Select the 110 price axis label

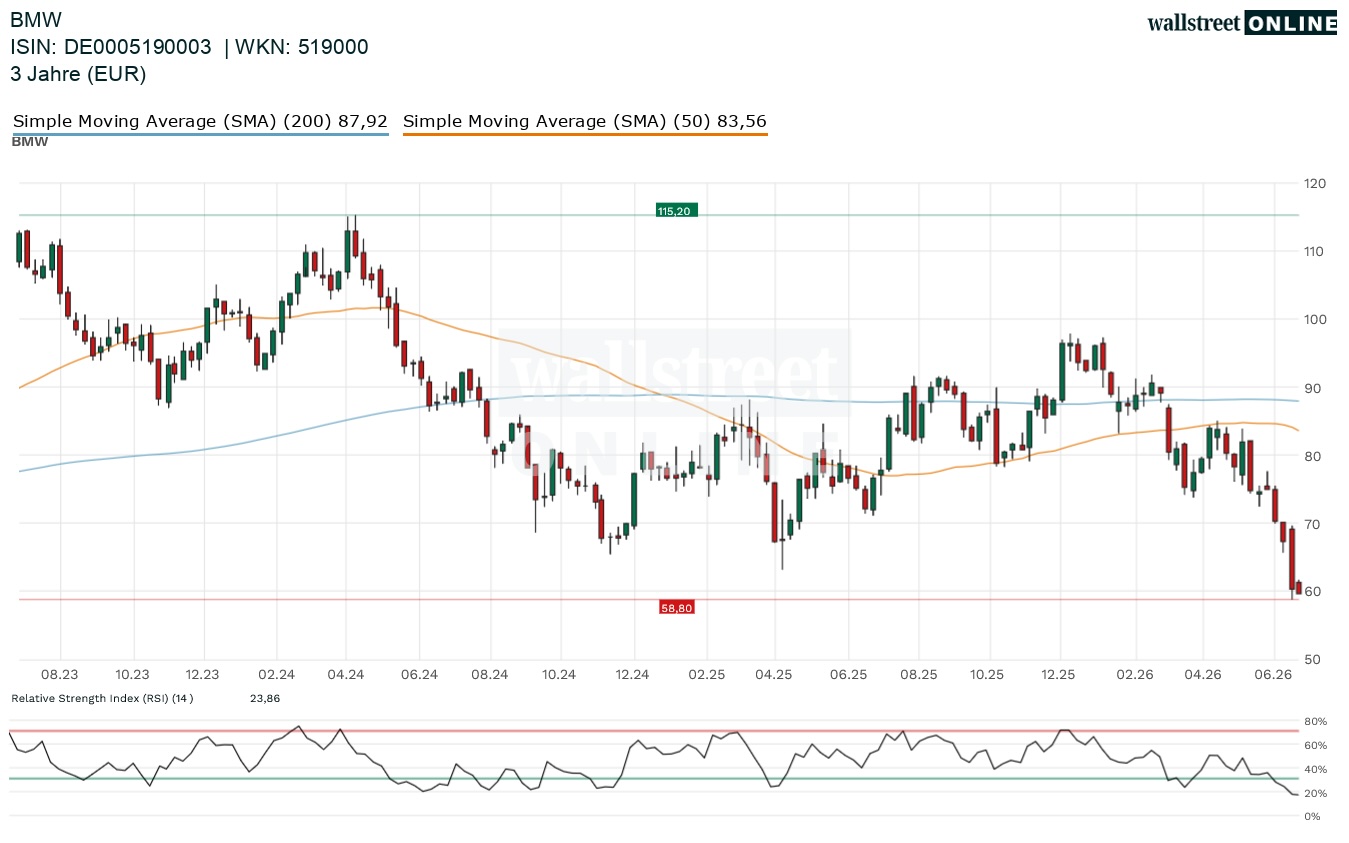1314,251
